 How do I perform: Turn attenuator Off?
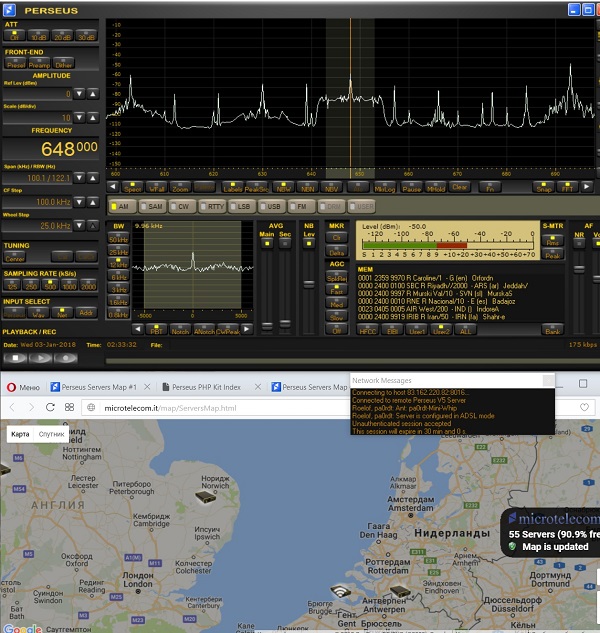[15, 36]
